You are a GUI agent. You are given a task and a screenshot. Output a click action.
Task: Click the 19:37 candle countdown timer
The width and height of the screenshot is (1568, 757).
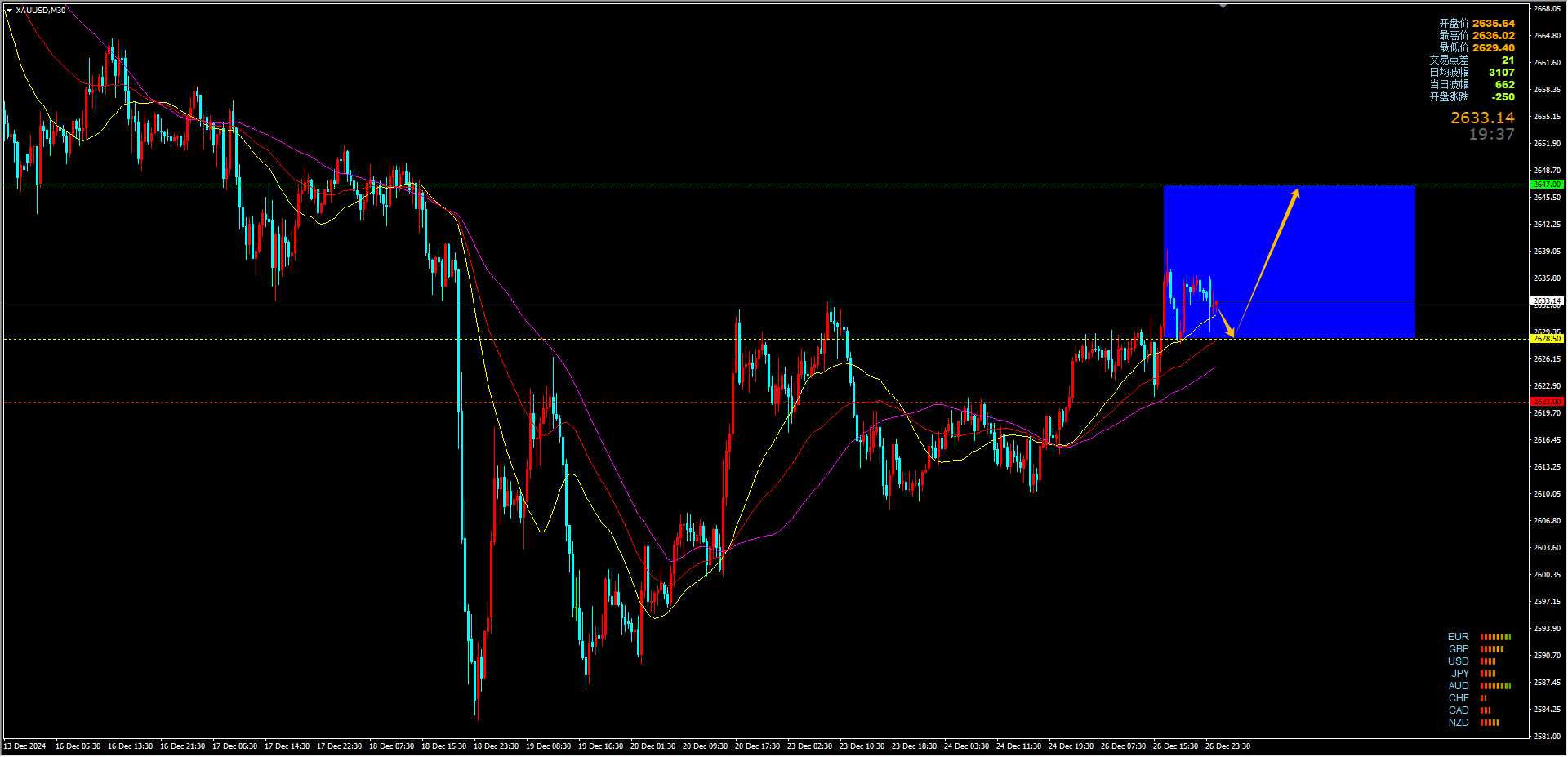point(1491,135)
